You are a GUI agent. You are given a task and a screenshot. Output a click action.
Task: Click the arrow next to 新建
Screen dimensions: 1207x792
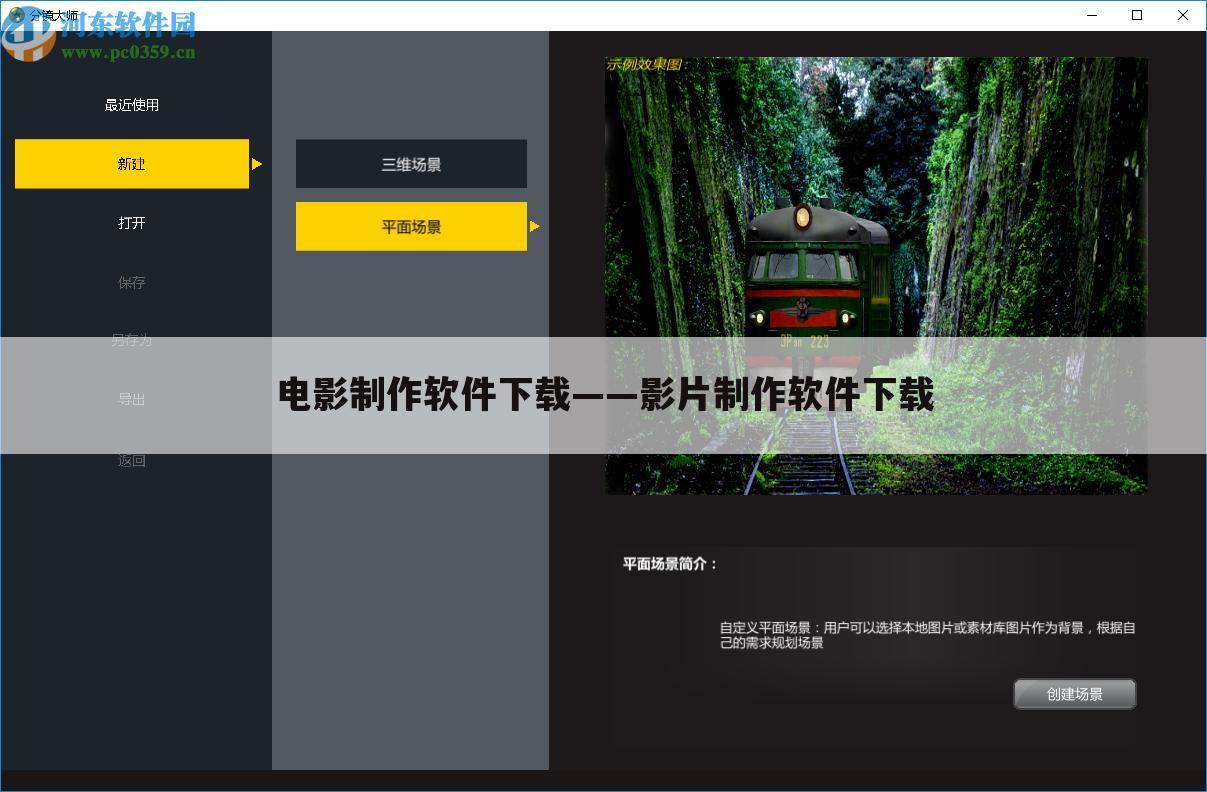point(257,164)
